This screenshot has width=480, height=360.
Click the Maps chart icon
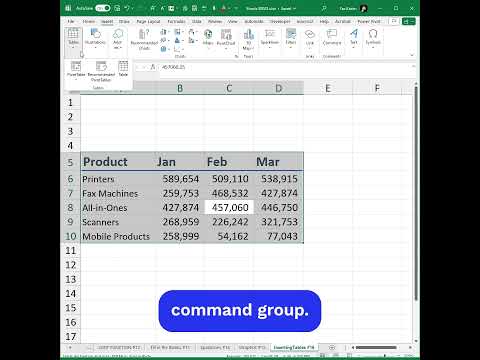(208, 37)
